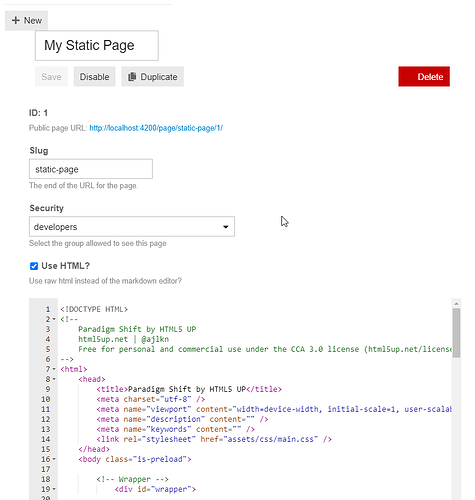475x500 pixels.
Task: Uncheck the Use HTML? checkbox
Action: (34, 266)
